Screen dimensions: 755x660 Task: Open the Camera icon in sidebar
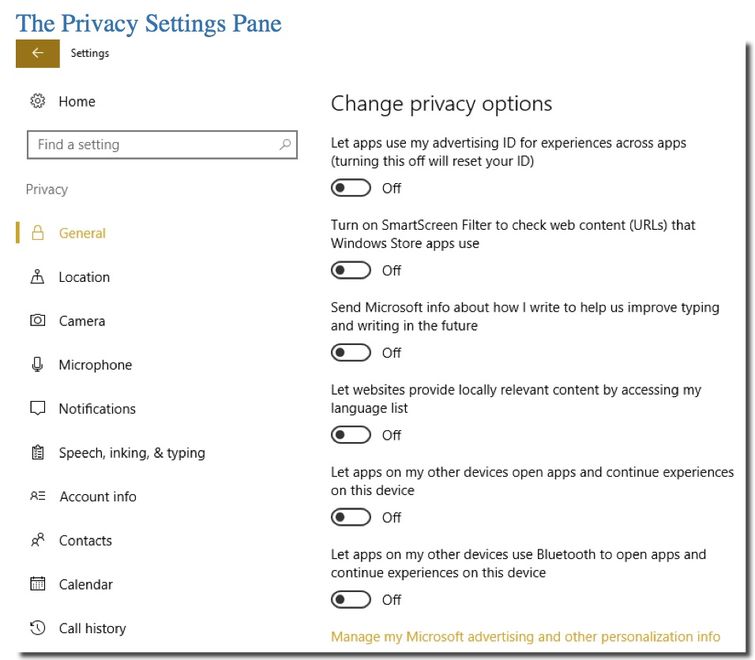(38, 321)
